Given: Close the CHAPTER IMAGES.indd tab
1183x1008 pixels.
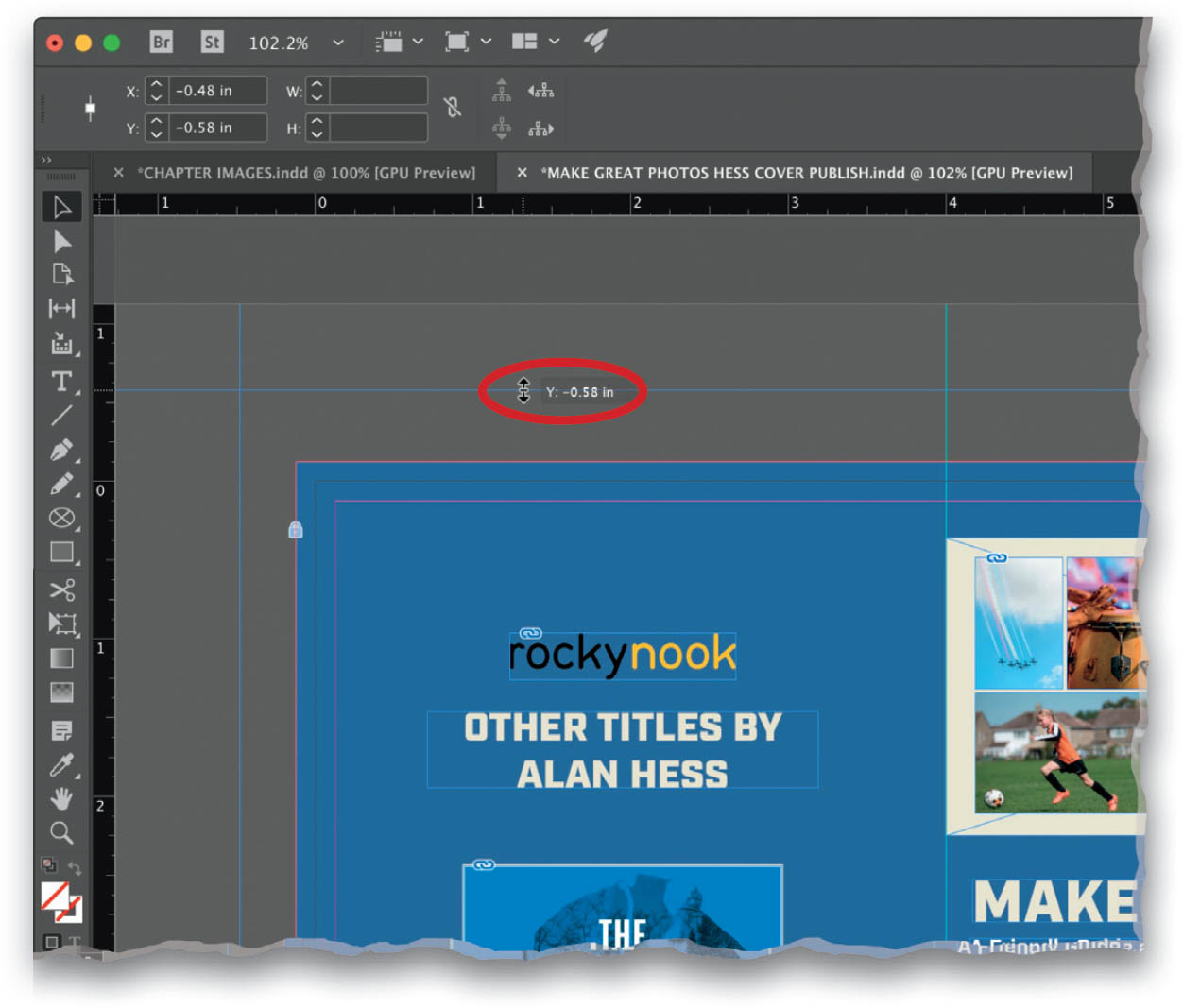Looking at the screenshot, I should 118,173.
